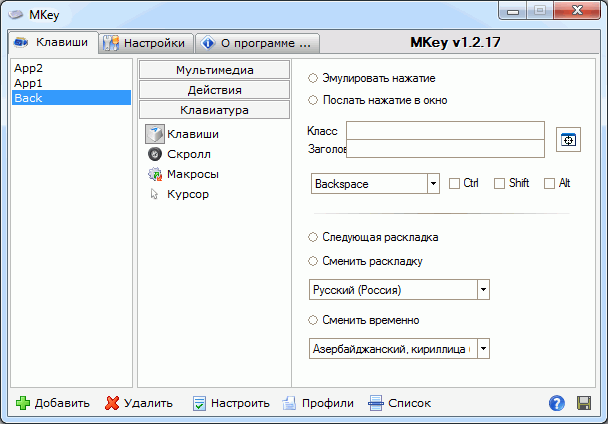Click the green plus Добавить icon

(x=23, y=403)
